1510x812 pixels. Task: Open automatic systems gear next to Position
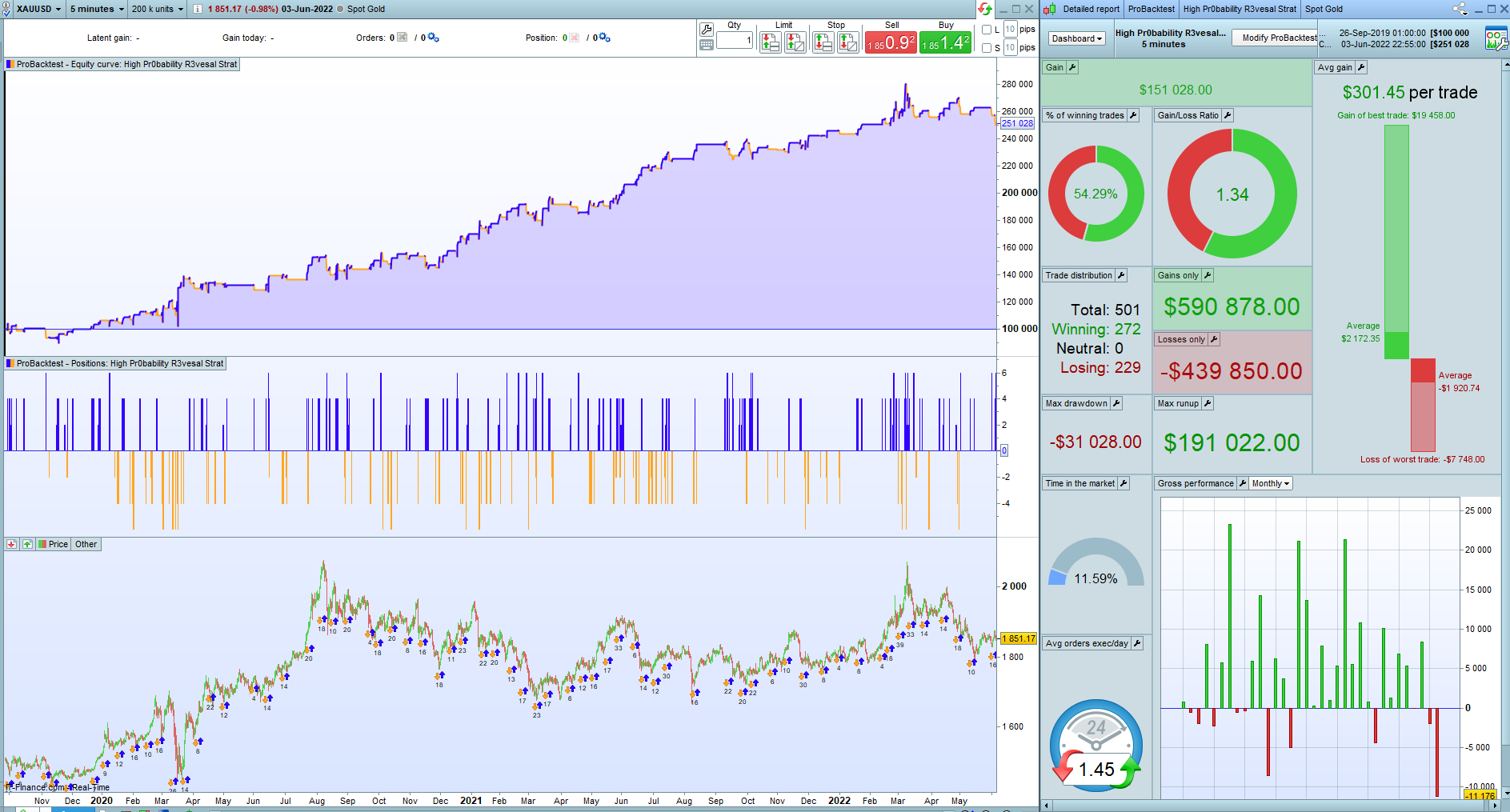[x=604, y=38]
